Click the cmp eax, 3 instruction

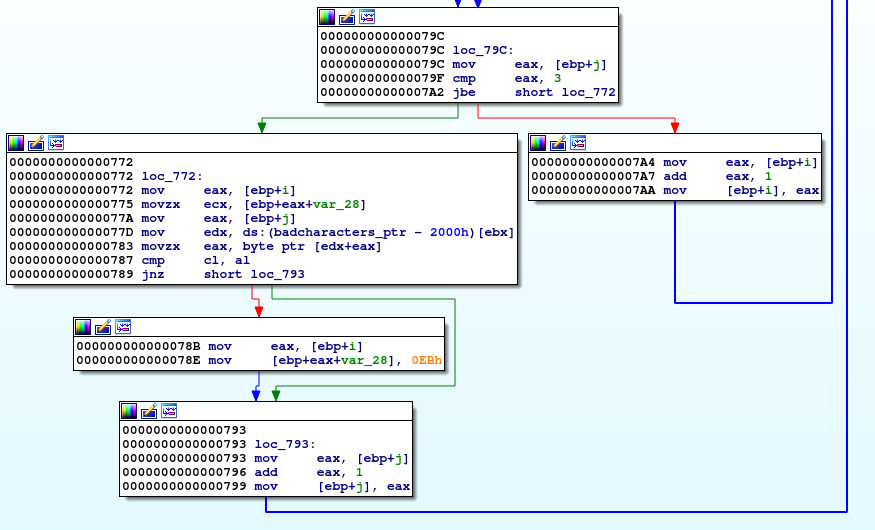tap(487, 79)
